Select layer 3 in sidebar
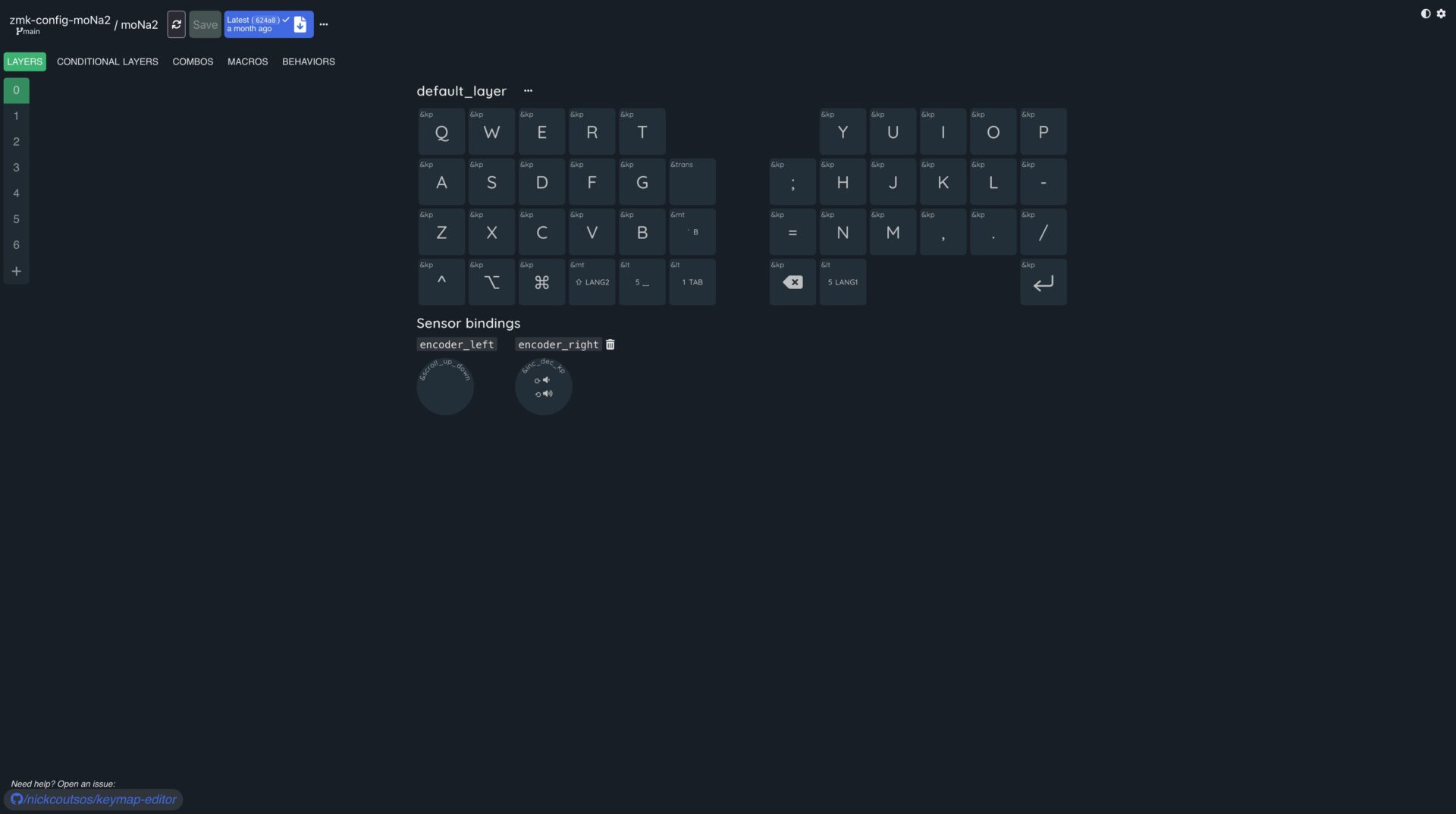 (16, 168)
